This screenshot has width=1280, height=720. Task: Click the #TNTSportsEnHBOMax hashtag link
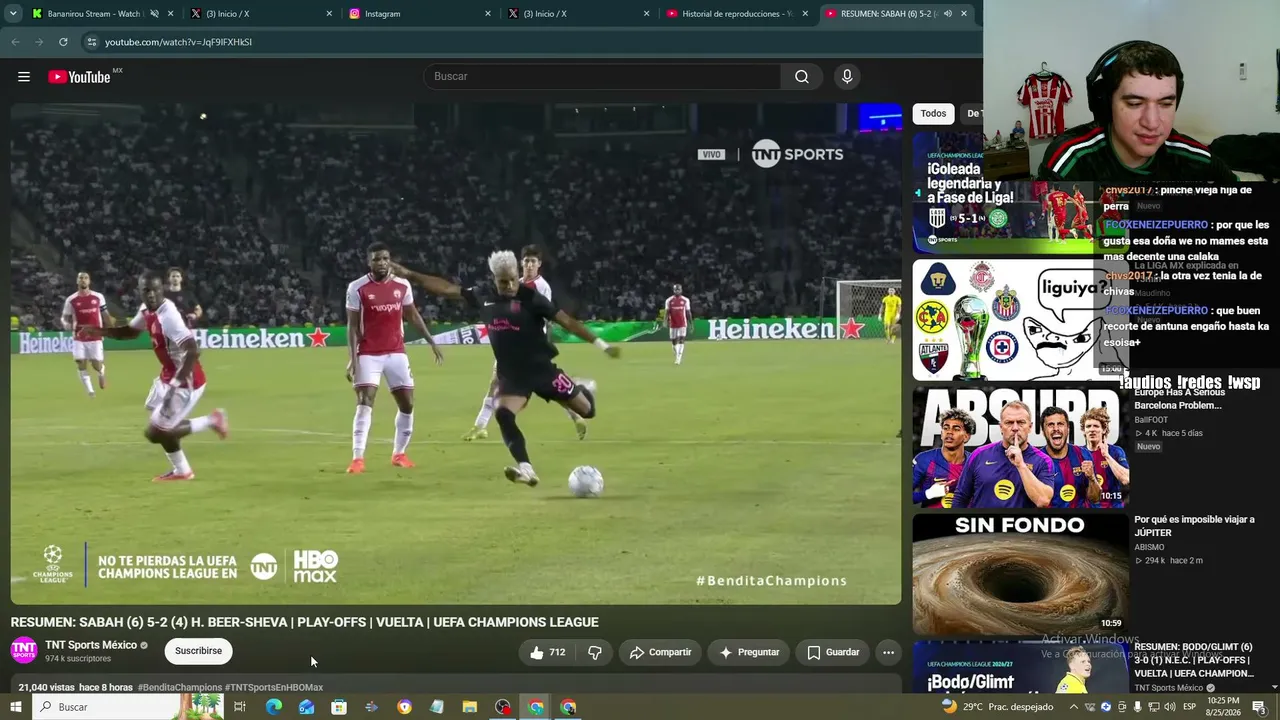[x=274, y=688]
